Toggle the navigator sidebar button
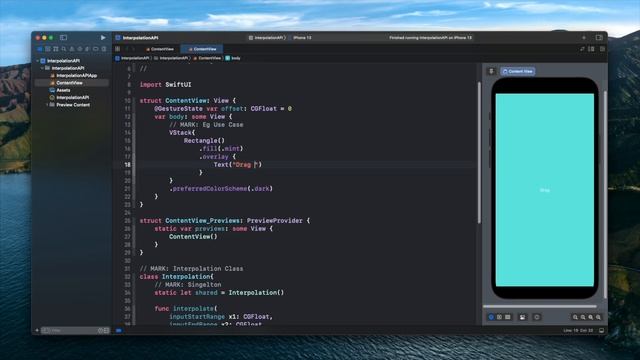 63,38
